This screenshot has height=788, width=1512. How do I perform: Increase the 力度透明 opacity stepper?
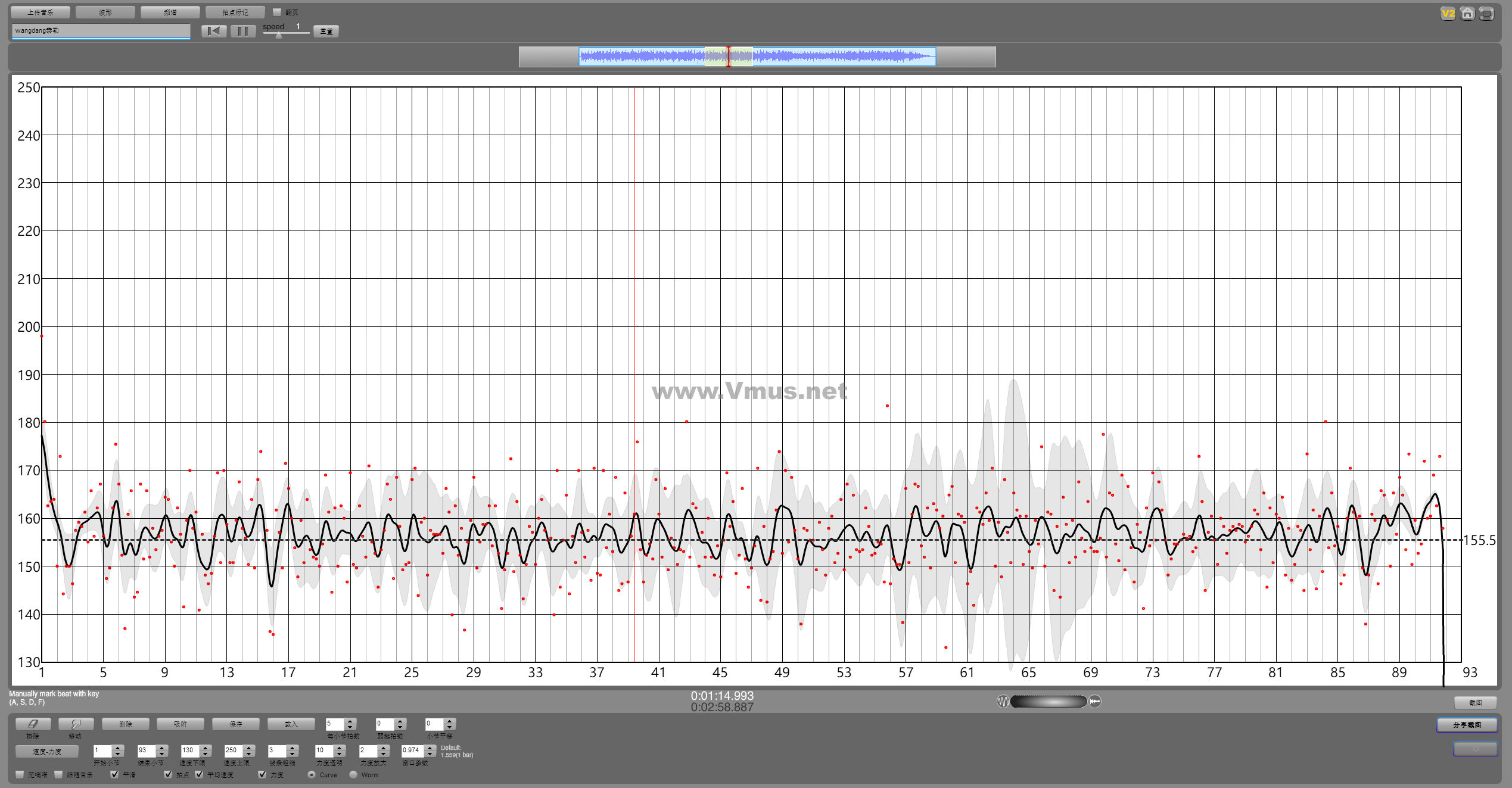(x=340, y=747)
